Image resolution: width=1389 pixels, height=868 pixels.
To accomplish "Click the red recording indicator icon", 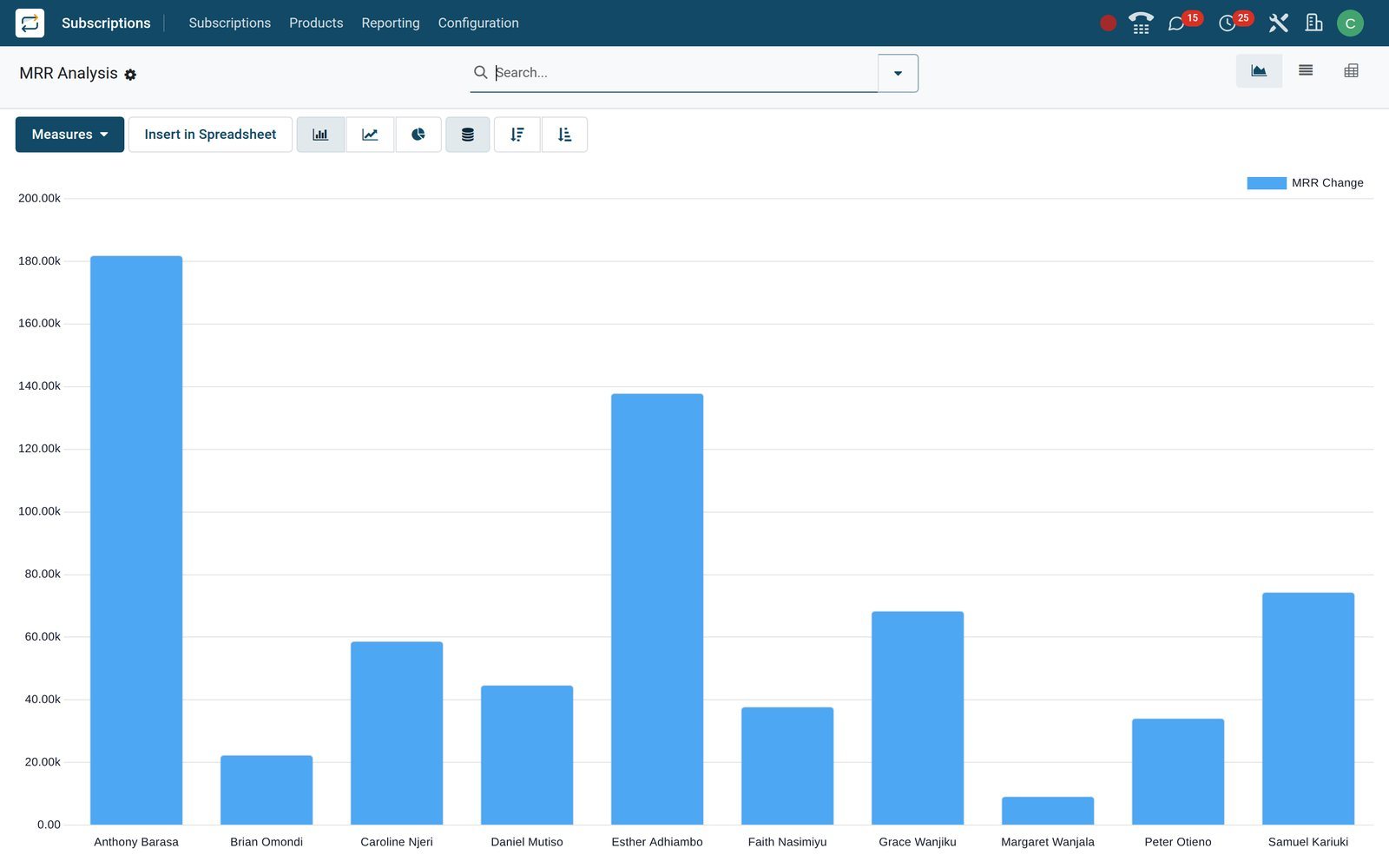I will pyautogui.click(x=1108, y=23).
